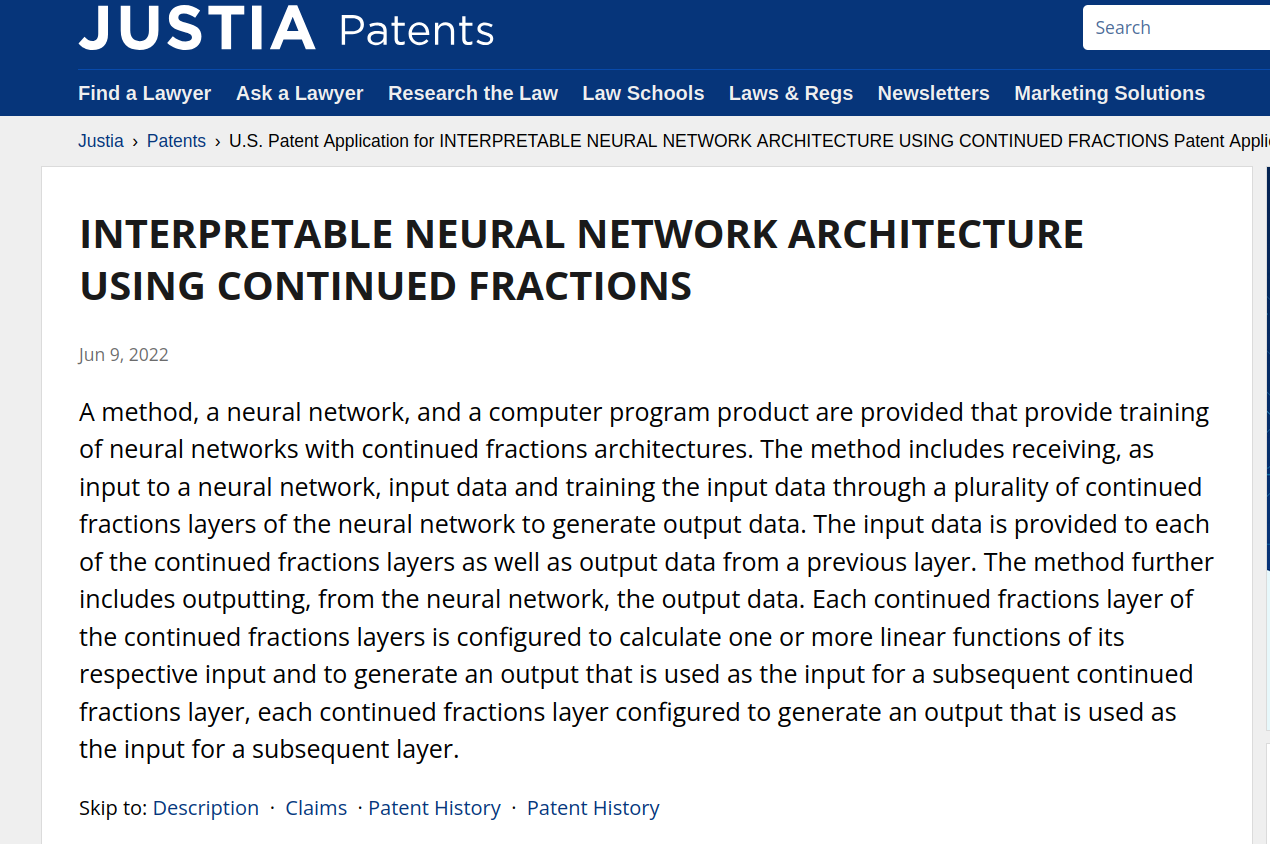Click the INTERPRETABLE NEURAL NETWORK ARCHITECTURE page title
Screen dimensions: 1270x844
[582, 260]
